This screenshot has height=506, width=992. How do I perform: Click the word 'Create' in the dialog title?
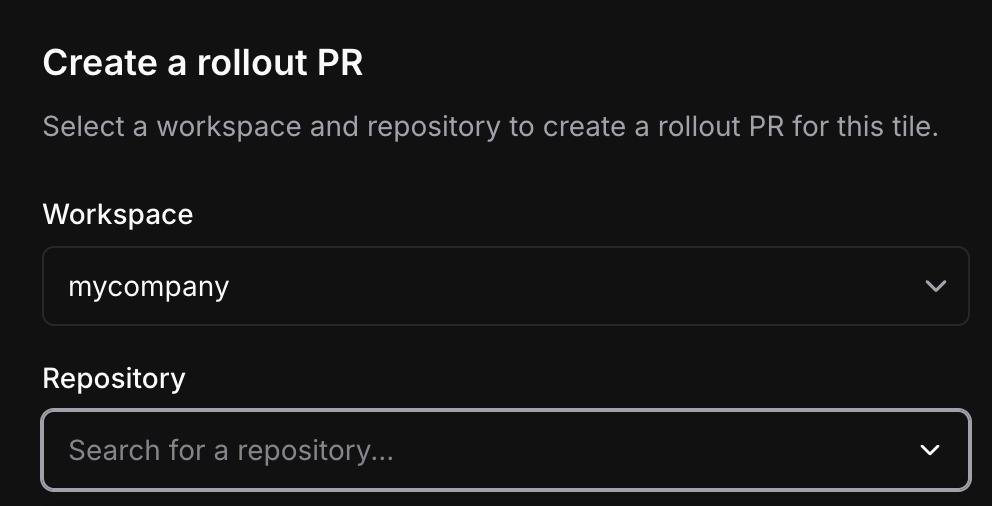point(98,64)
